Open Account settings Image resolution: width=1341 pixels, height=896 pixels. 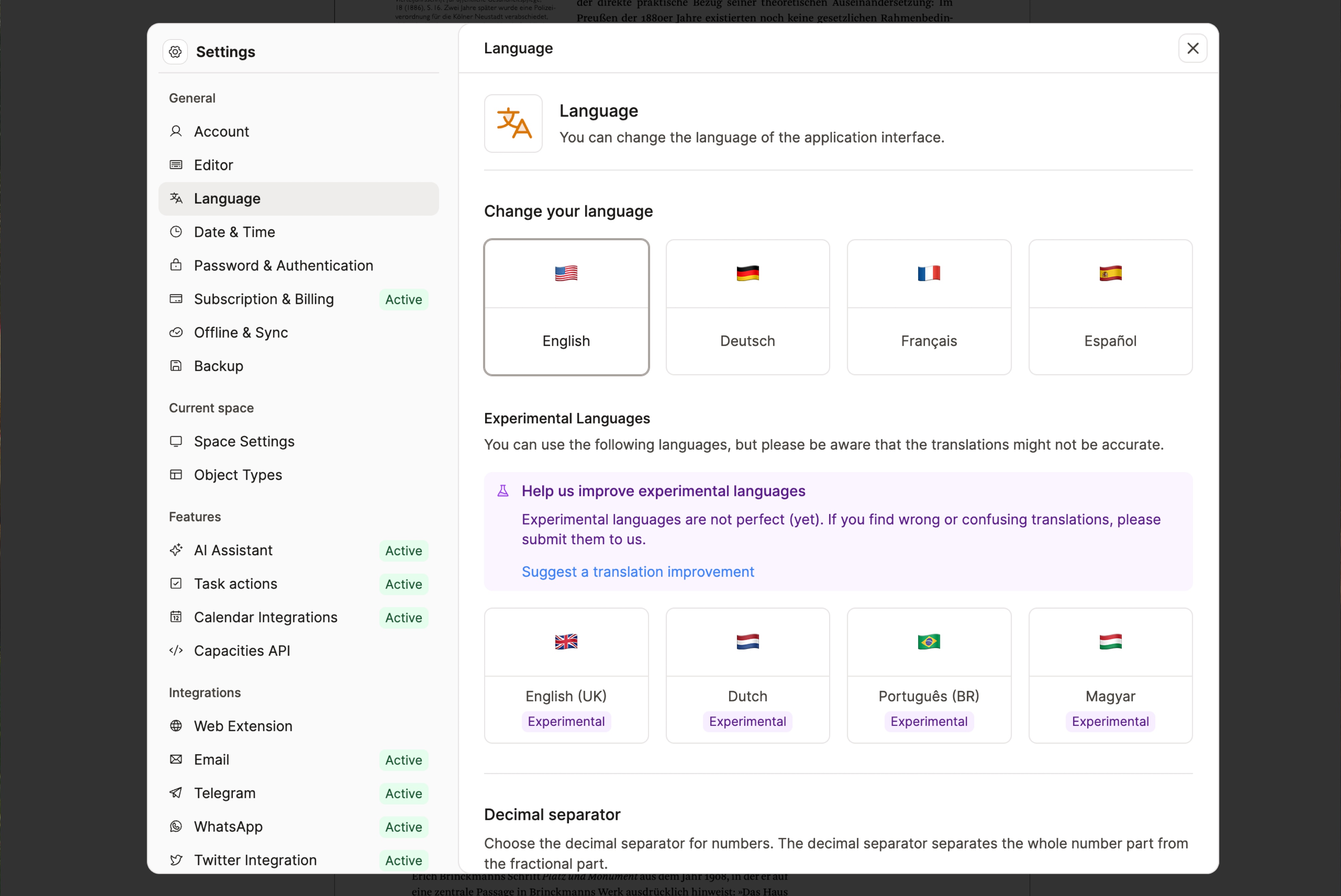tap(298, 131)
